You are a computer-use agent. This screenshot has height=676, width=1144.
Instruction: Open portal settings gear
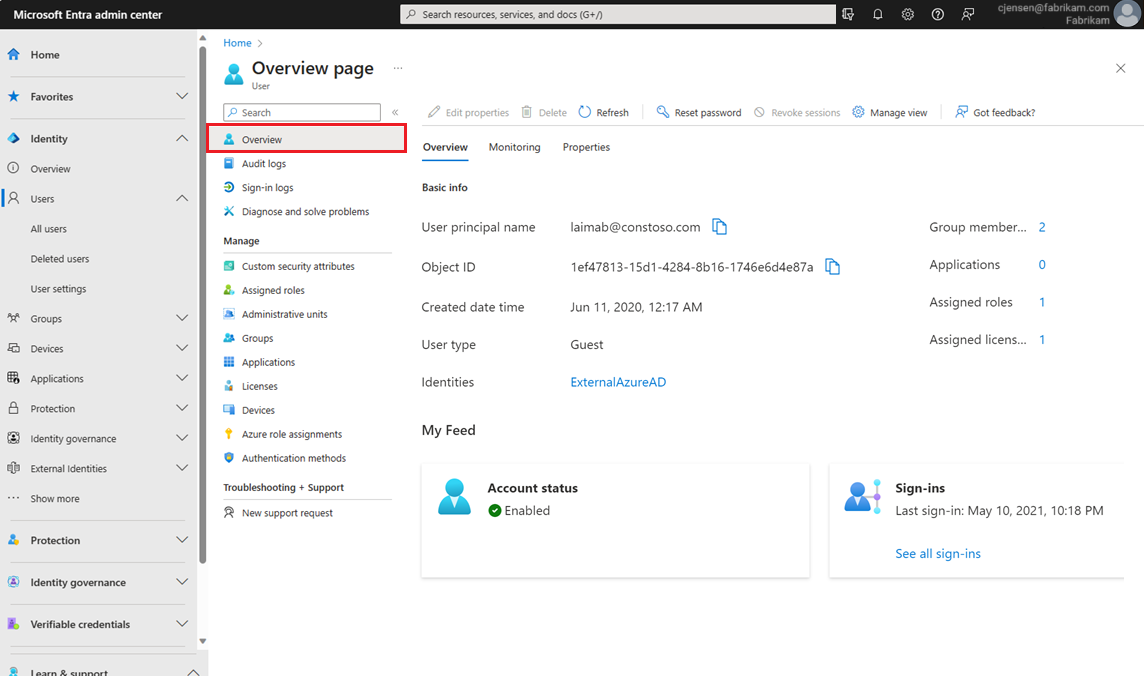(908, 14)
